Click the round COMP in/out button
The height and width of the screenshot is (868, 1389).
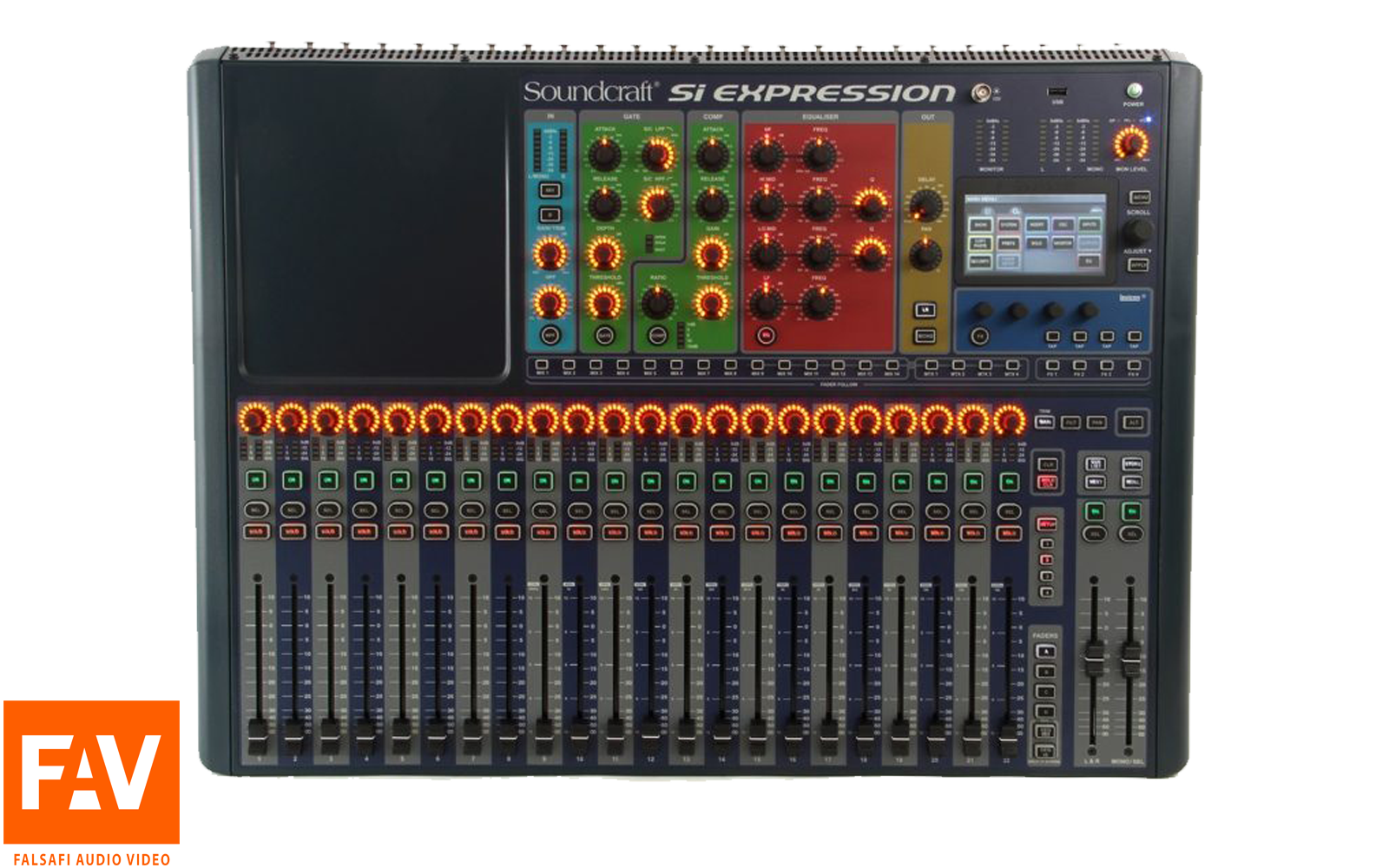[658, 335]
